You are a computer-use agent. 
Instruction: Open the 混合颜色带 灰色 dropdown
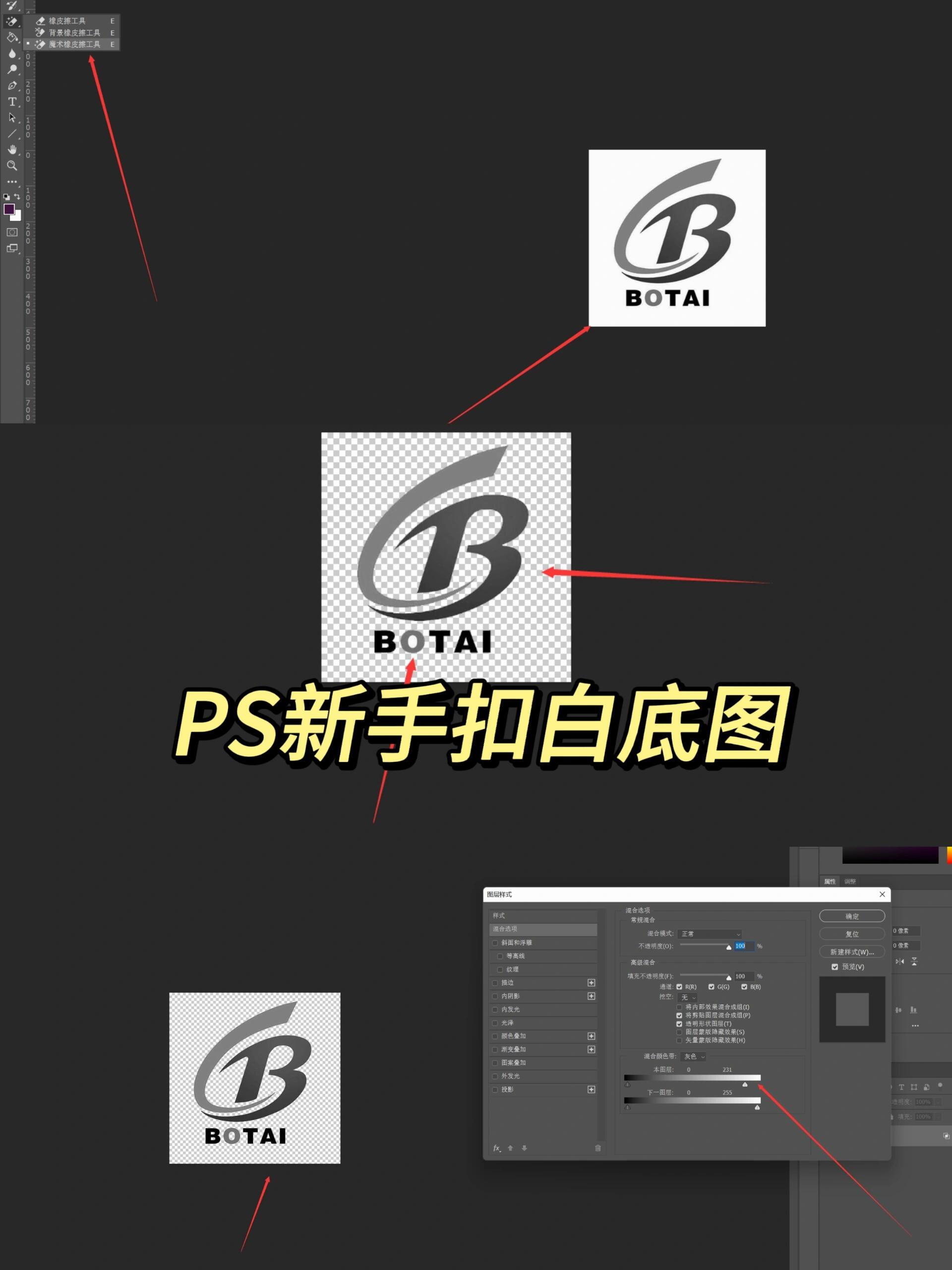pyautogui.click(x=693, y=1056)
